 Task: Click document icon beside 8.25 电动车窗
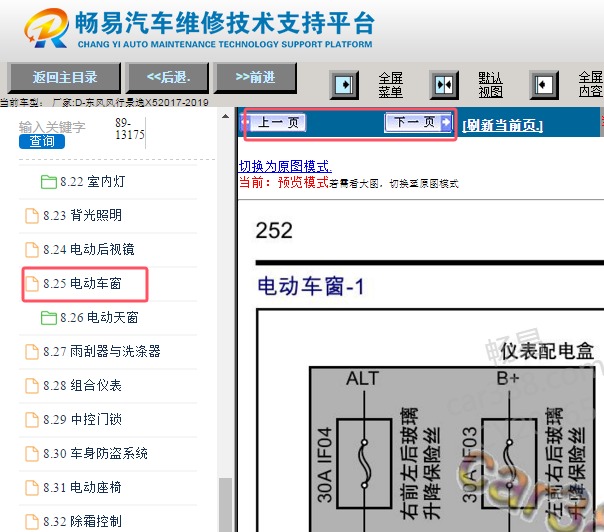tap(32, 284)
